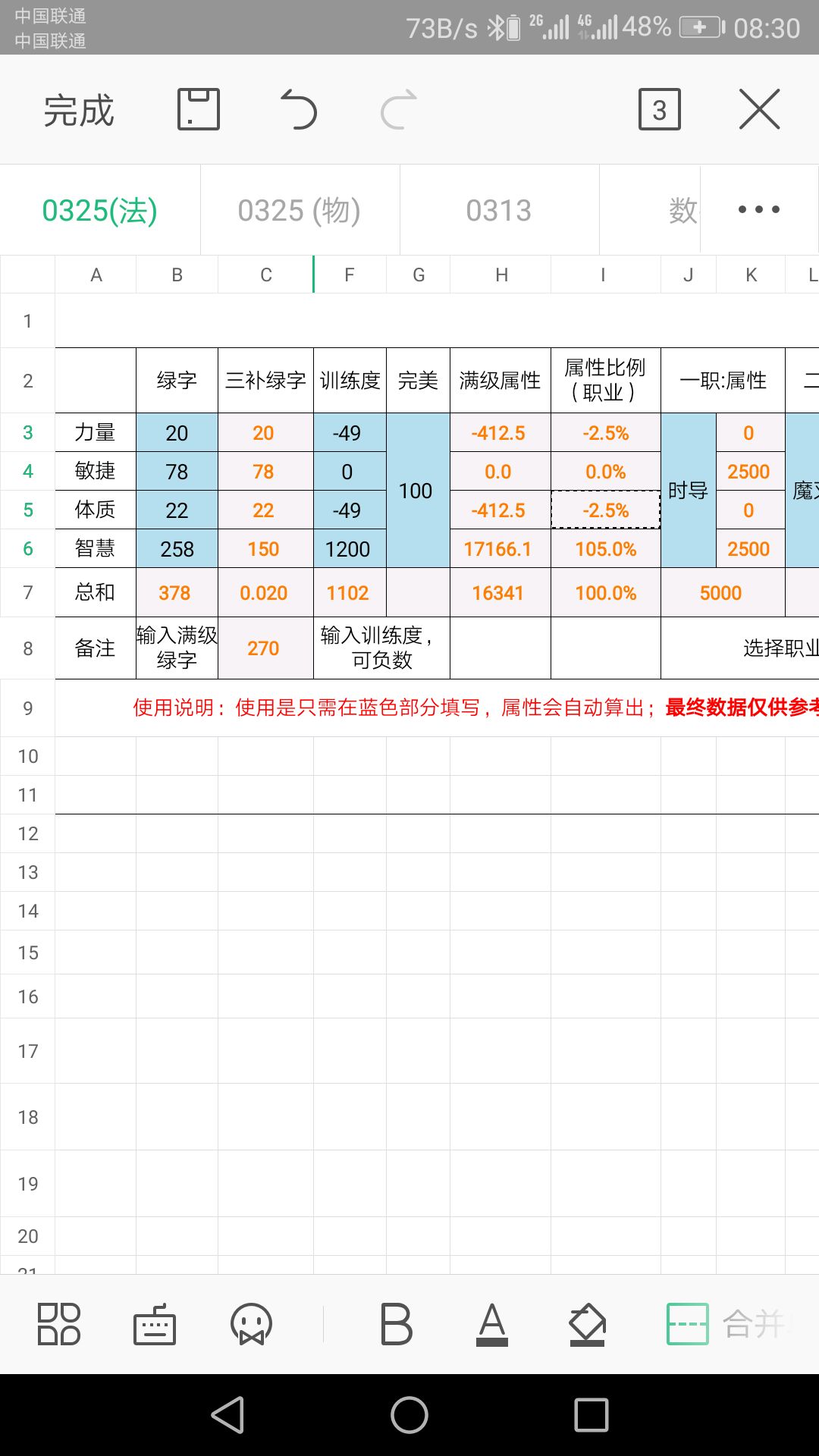Image resolution: width=819 pixels, height=1456 pixels.
Task: Select the merged 完美 value 100 cell
Action: 418,491
